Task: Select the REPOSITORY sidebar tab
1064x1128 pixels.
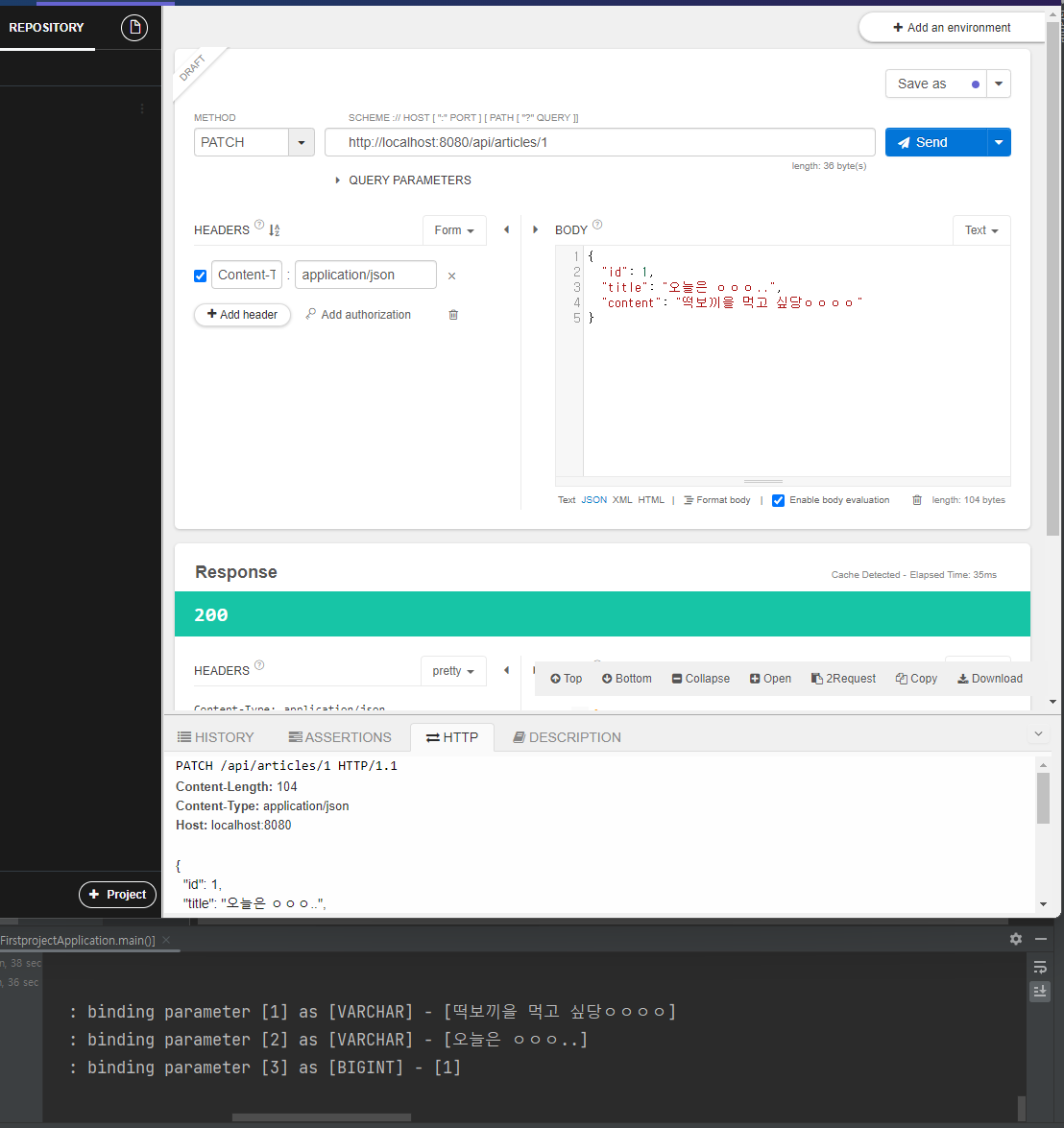Action: tap(47, 27)
